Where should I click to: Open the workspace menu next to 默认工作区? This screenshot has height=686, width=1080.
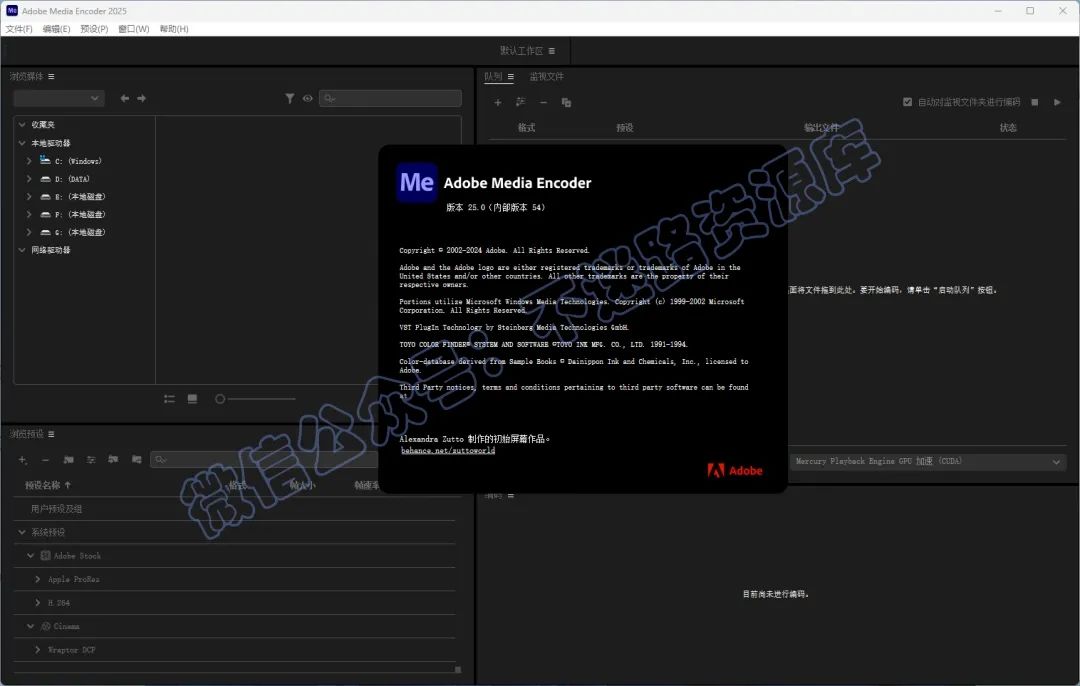(552, 51)
